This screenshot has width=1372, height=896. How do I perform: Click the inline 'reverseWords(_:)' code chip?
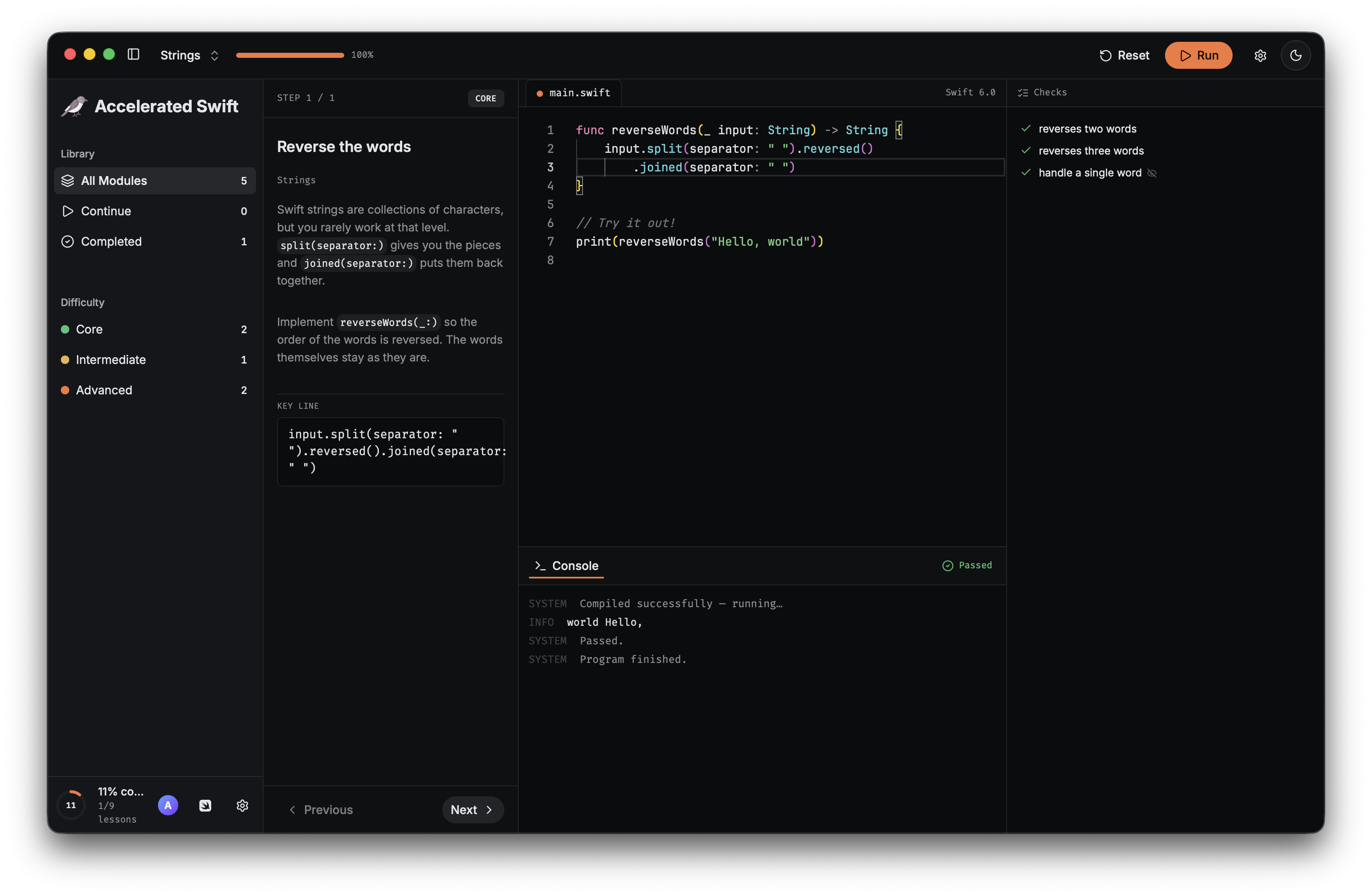(389, 322)
